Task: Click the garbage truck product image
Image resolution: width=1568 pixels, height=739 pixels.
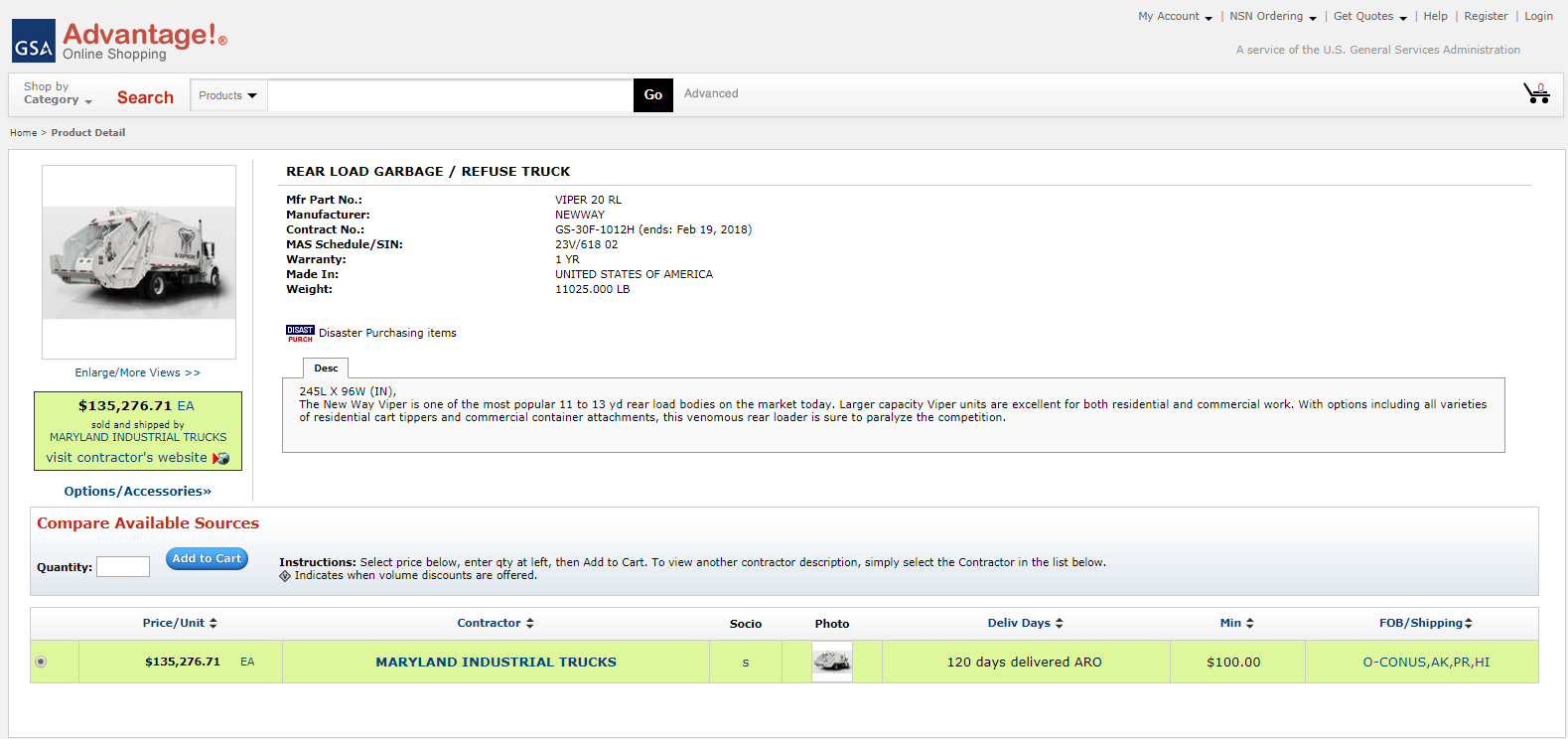Action: pos(139,262)
